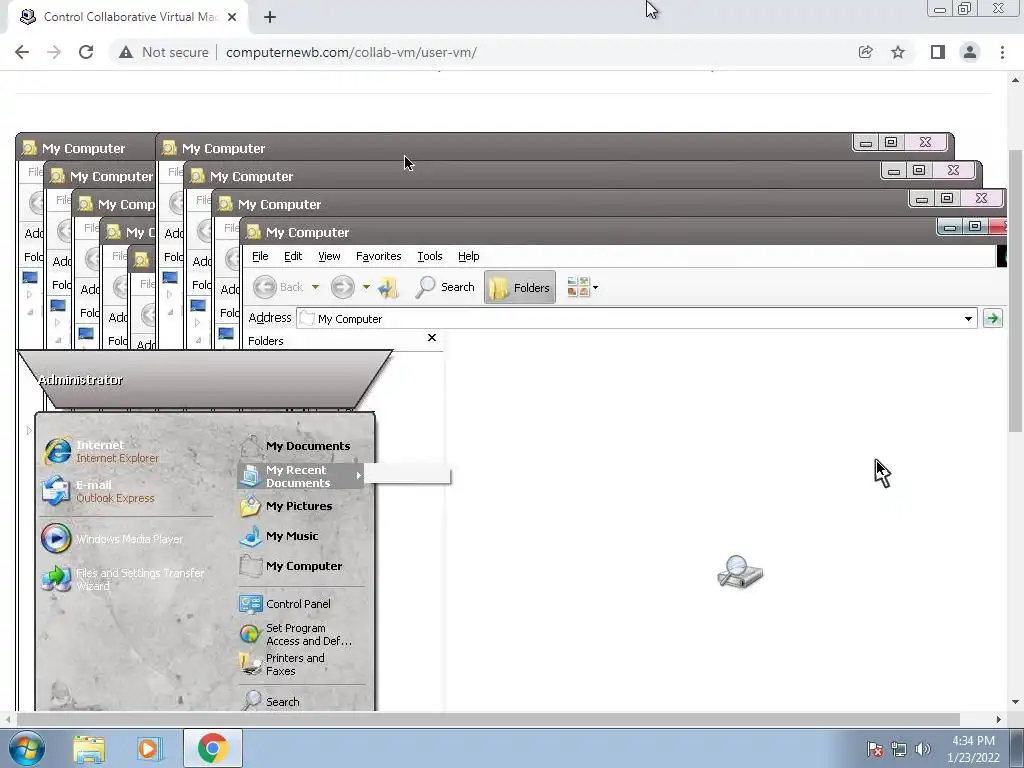Open Search in Start menu
This screenshot has width=1024, height=768.
click(270, 701)
